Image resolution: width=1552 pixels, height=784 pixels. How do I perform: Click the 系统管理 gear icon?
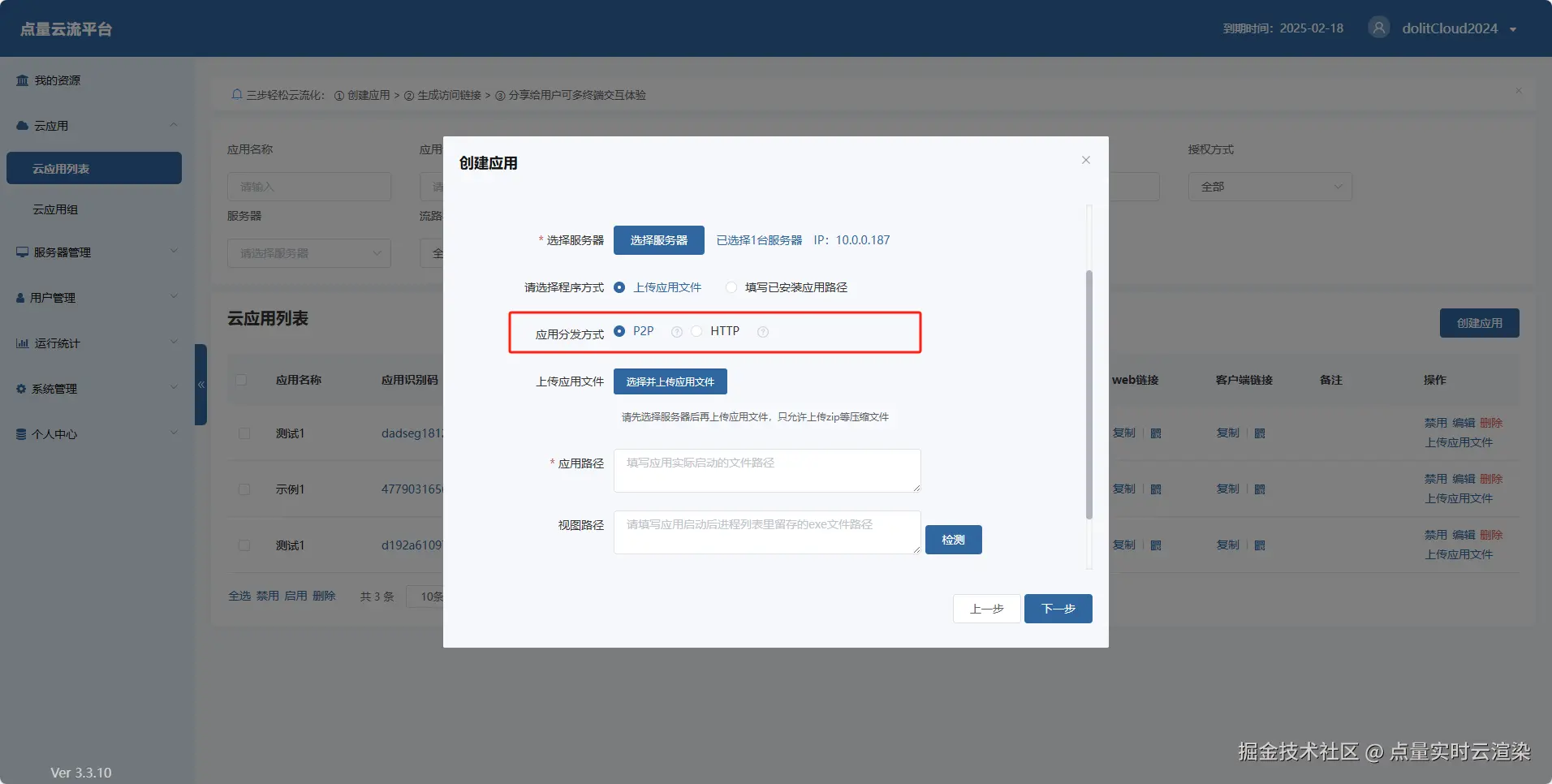(21, 389)
